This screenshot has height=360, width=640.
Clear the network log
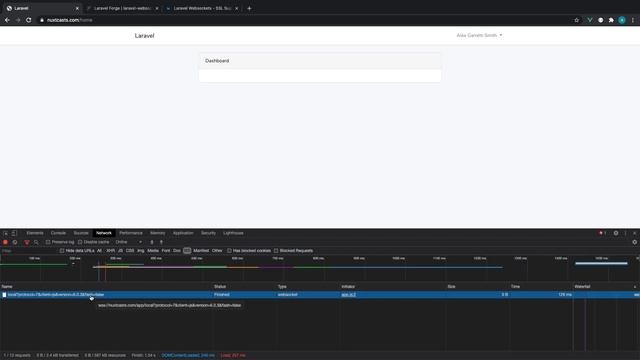click(x=15, y=242)
